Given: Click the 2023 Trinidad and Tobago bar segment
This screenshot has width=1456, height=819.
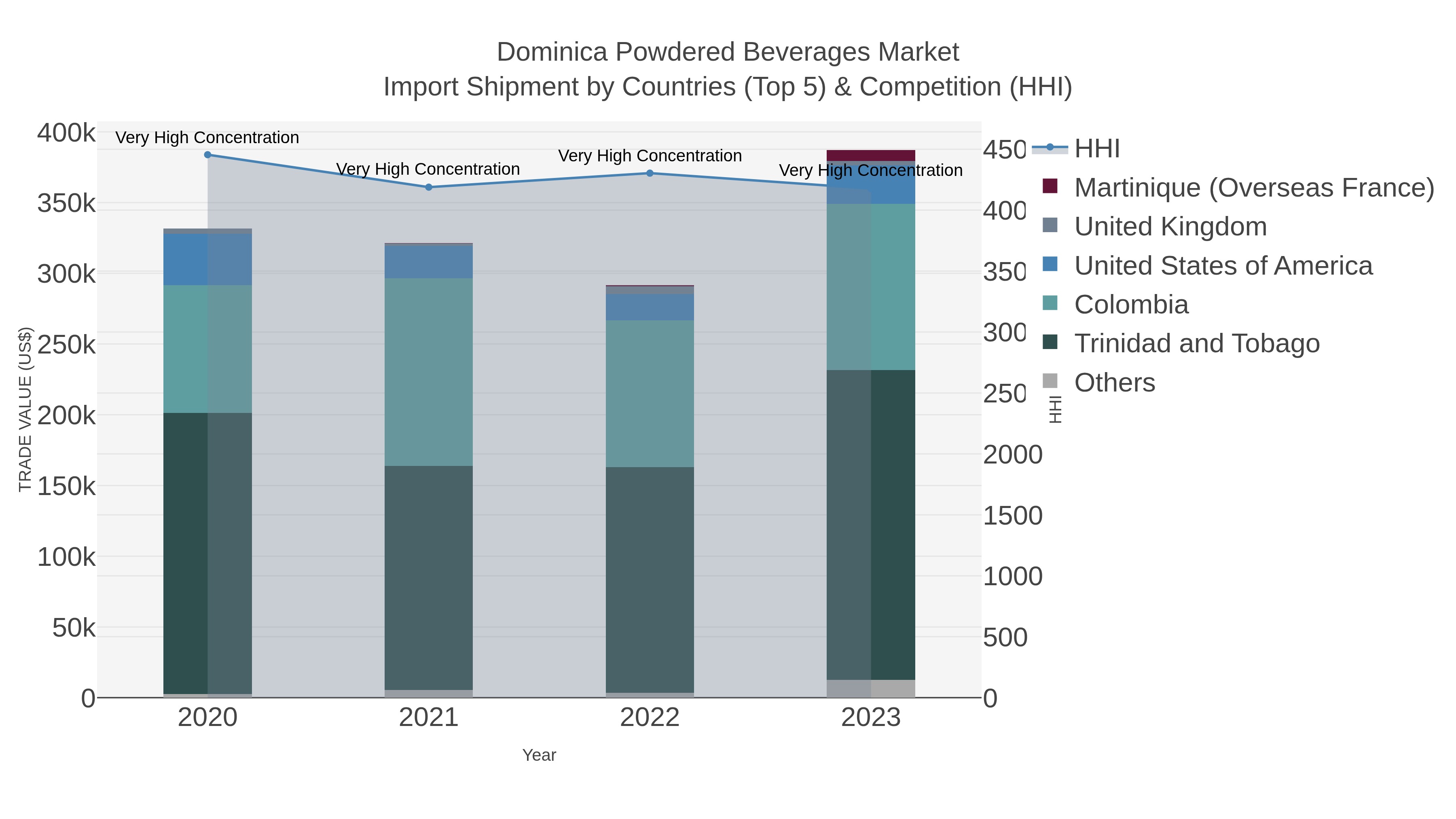Looking at the screenshot, I should click(x=871, y=525).
